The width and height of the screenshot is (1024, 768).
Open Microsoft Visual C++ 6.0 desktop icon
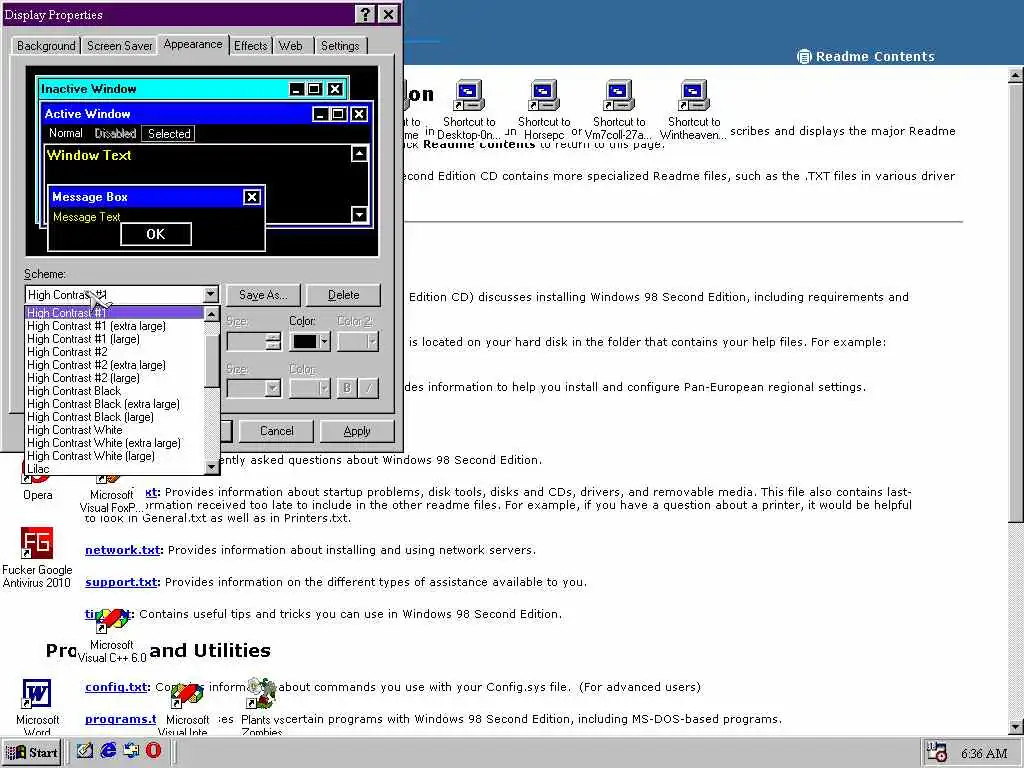click(112, 635)
